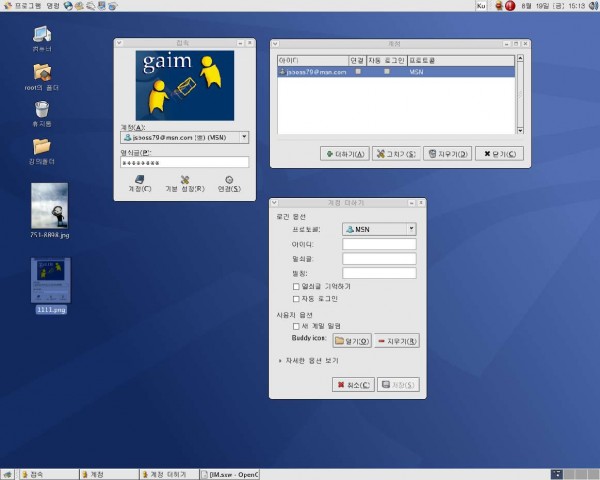
Task: Sort by the Protocol column header
Action: pos(461,60)
